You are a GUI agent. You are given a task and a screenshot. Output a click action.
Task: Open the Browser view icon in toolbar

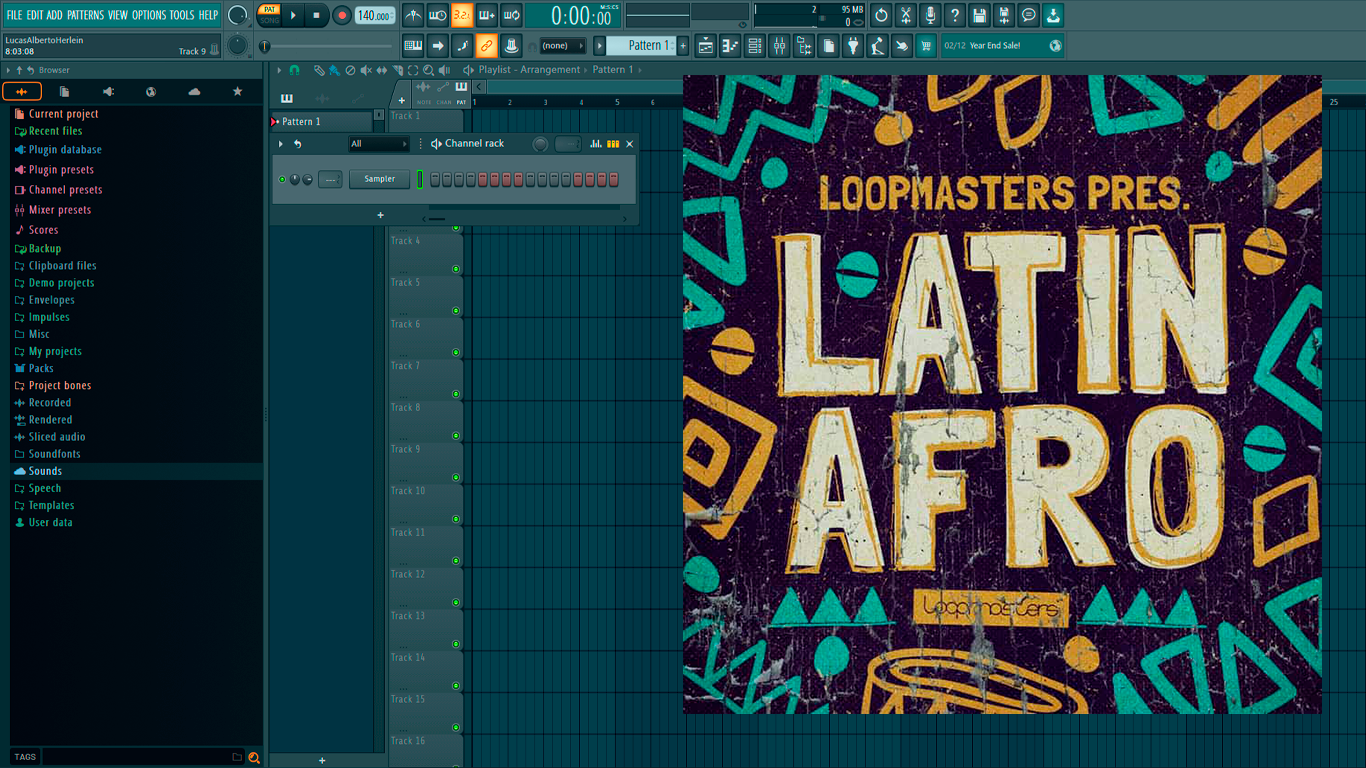[x=804, y=45]
